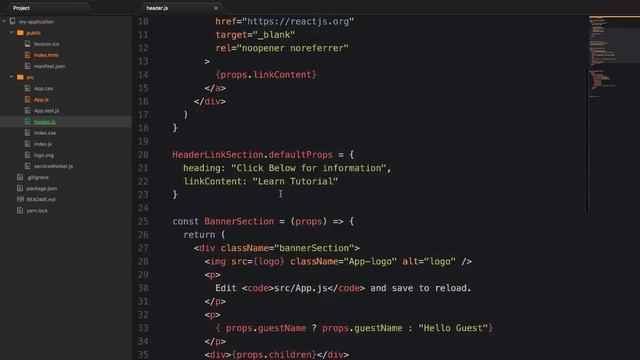640x360 pixels.
Task: Open App.test.js via its file icon
Action: tap(27, 110)
